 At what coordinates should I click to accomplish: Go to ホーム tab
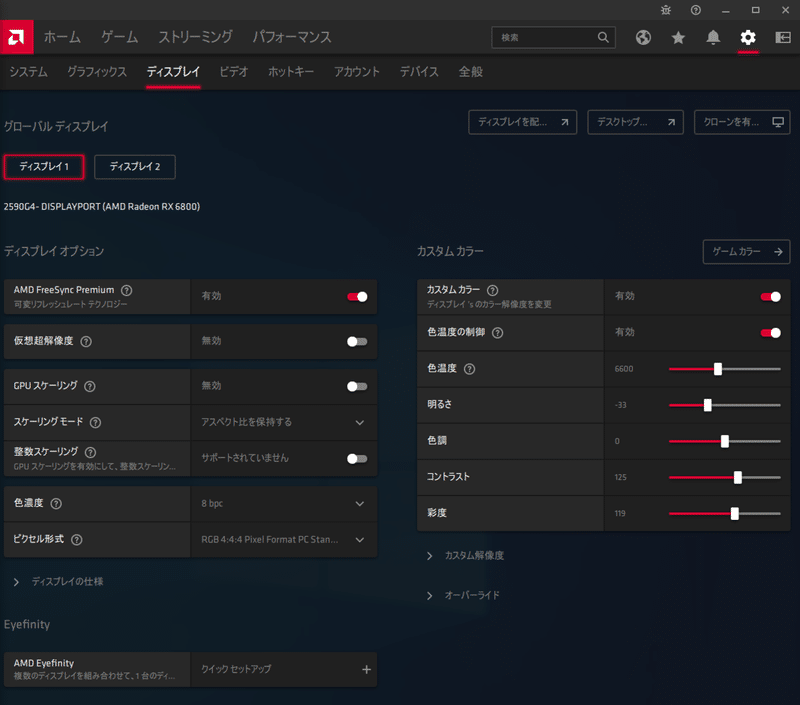62,37
